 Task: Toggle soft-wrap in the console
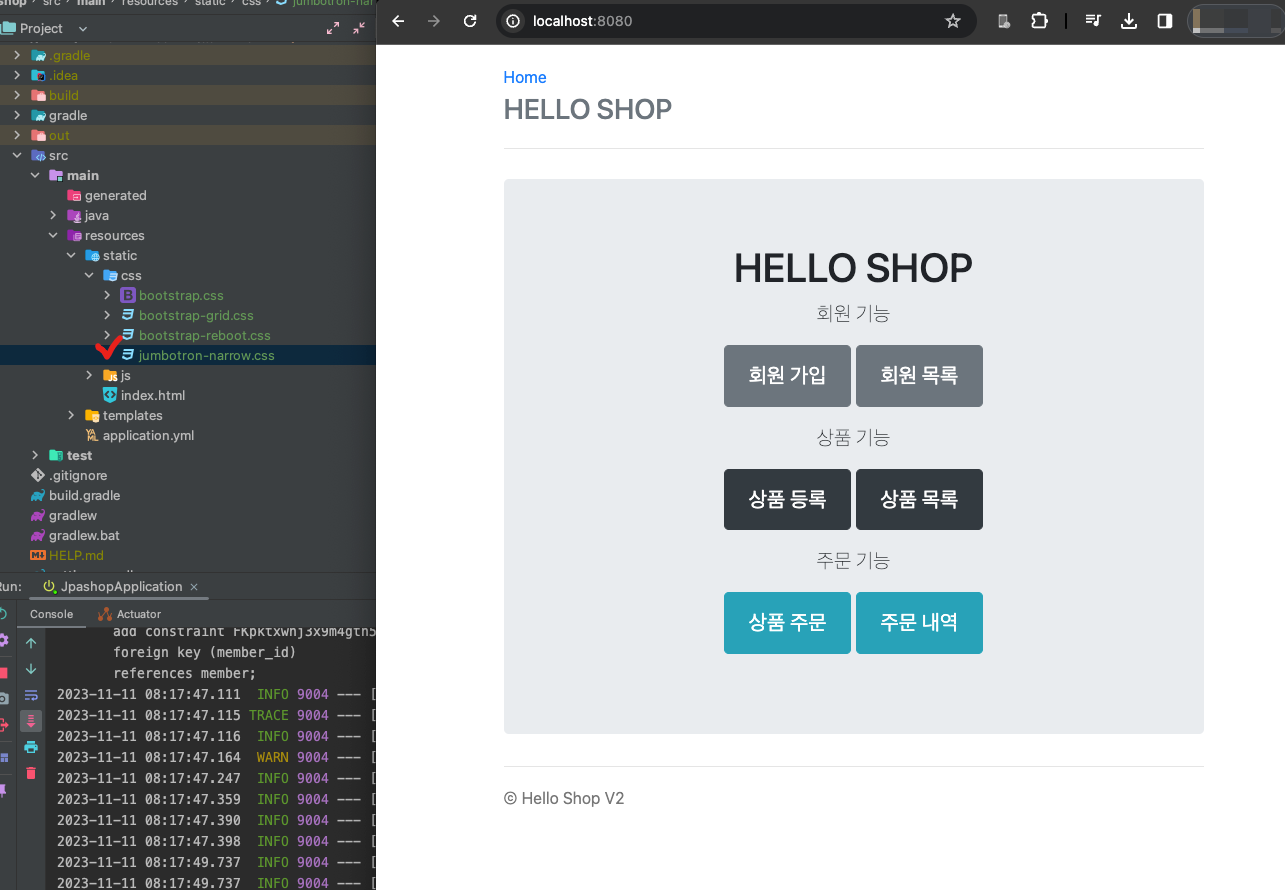[31, 695]
